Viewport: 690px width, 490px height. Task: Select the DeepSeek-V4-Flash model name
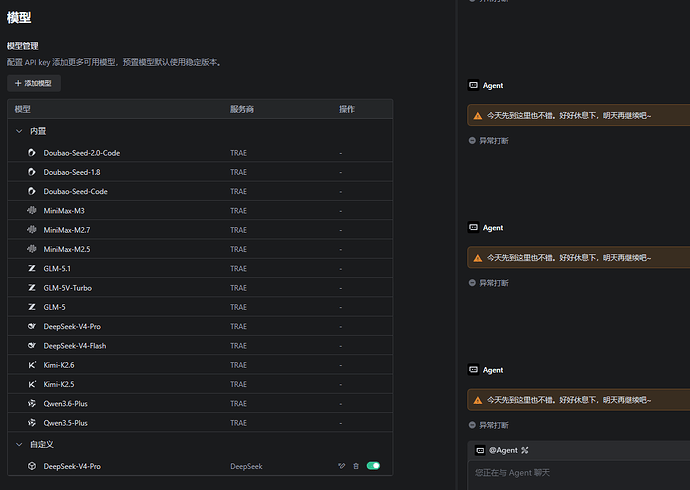[74, 346]
